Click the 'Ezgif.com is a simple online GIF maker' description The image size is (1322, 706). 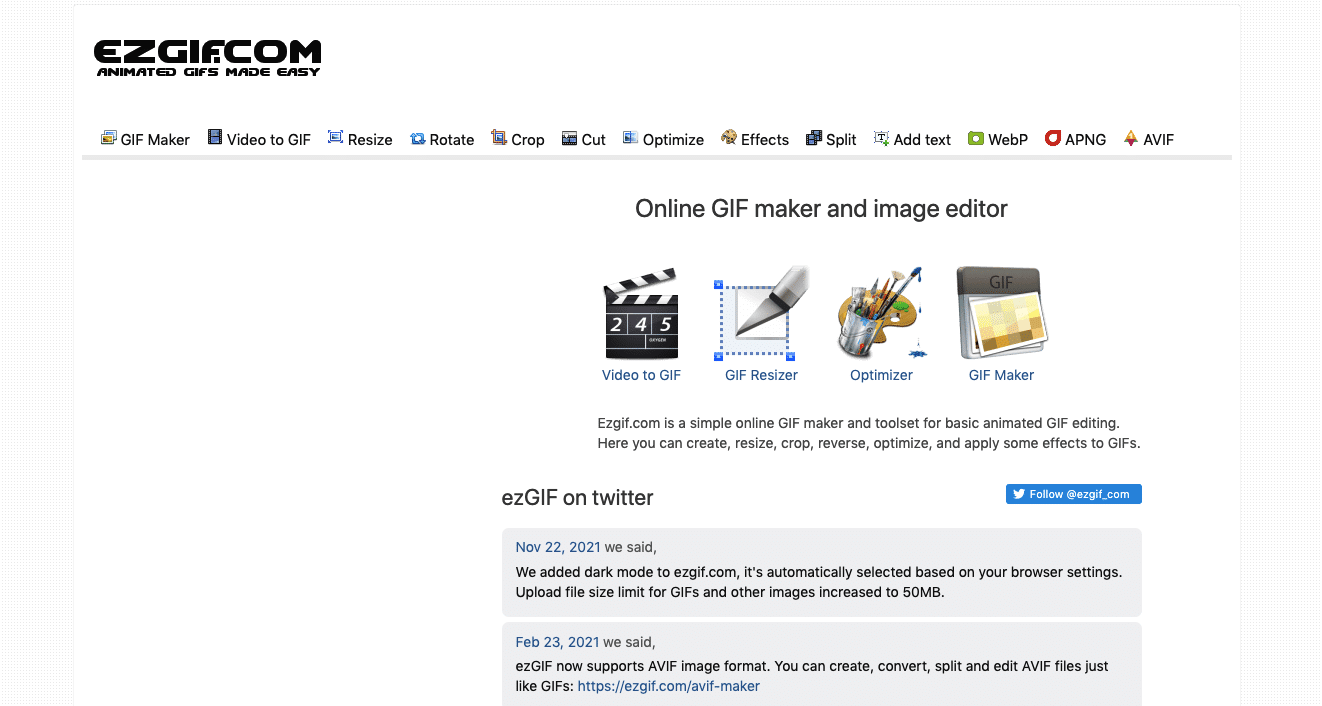869,433
